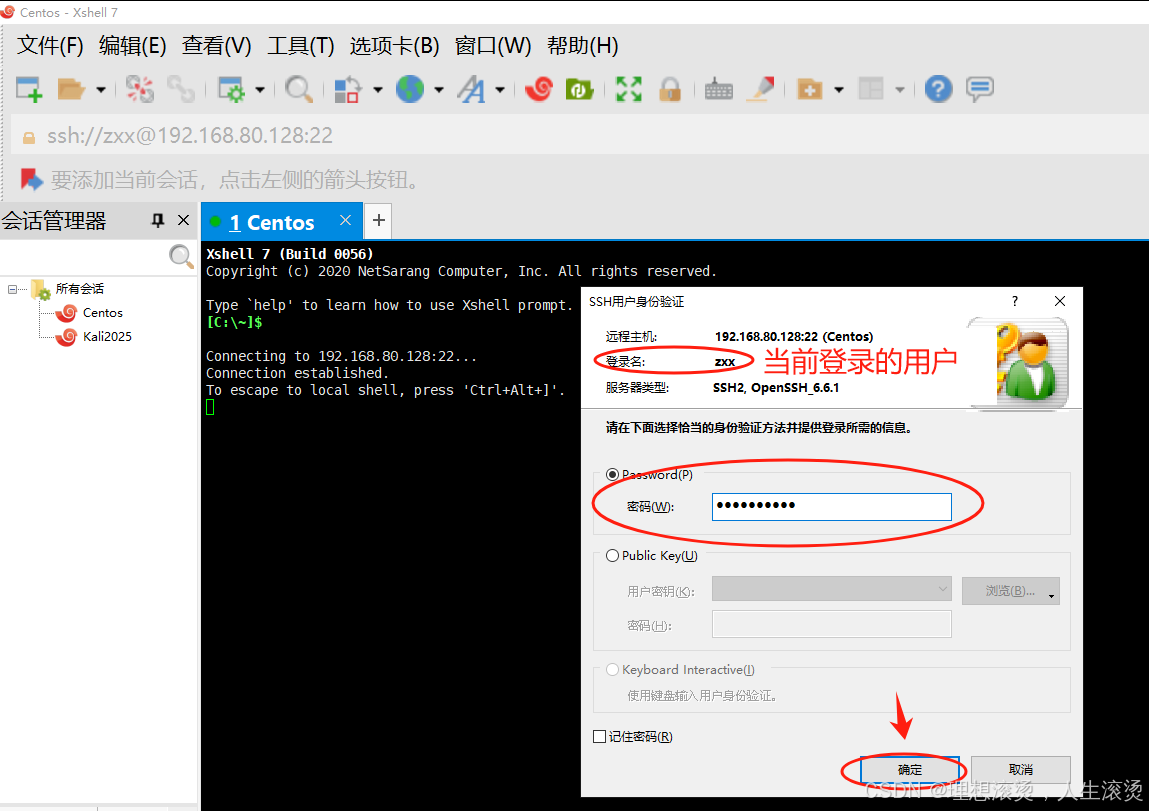
Task: Select the Keyboard Interactive(I) radio button
Action: (613, 670)
